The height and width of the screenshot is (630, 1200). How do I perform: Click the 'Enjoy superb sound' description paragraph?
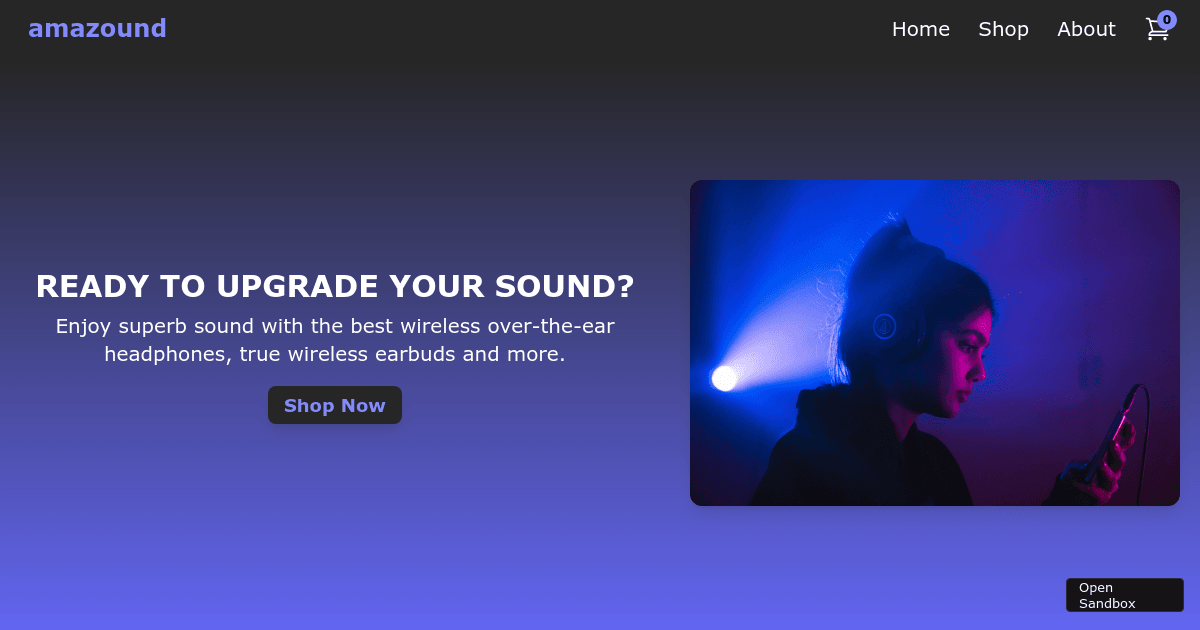(335, 340)
